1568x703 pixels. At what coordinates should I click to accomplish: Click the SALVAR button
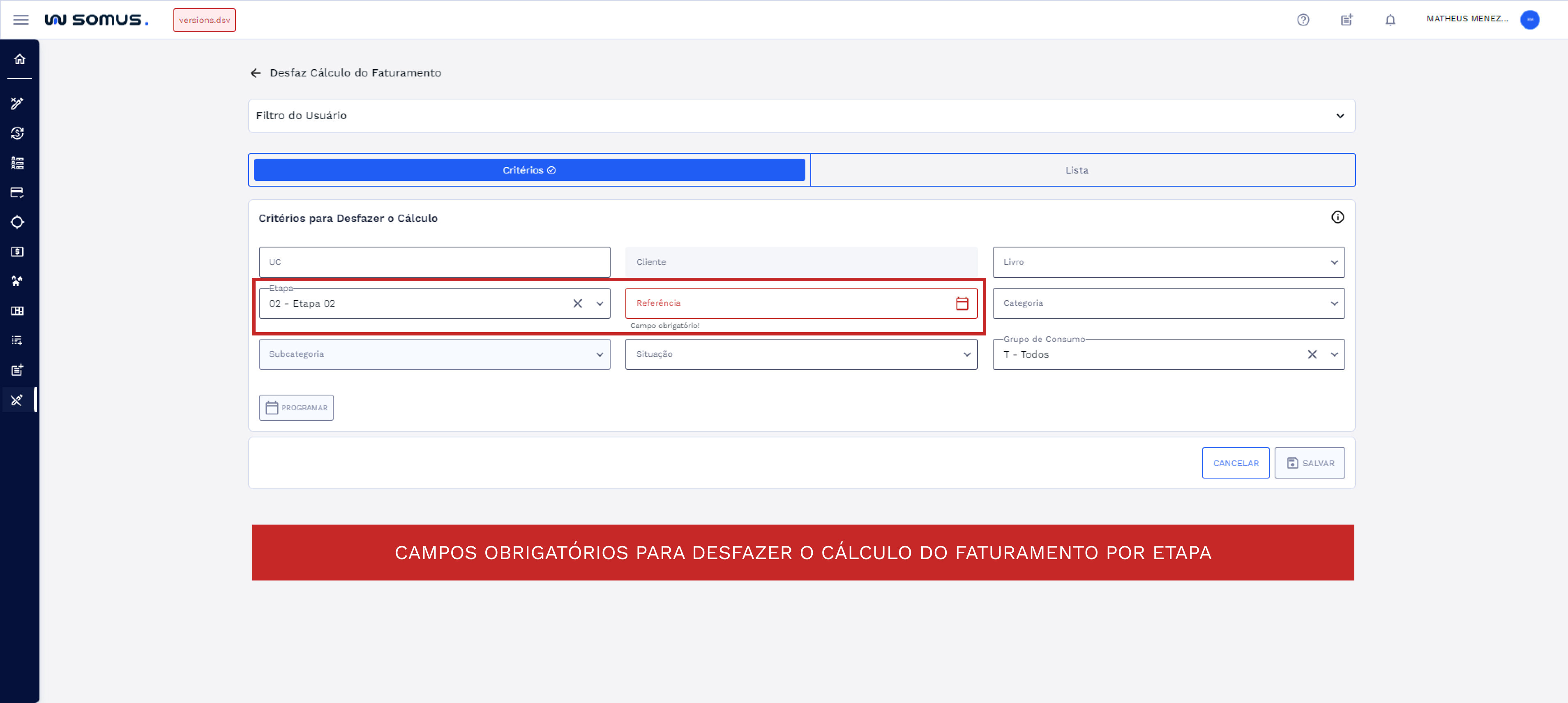coord(1310,463)
